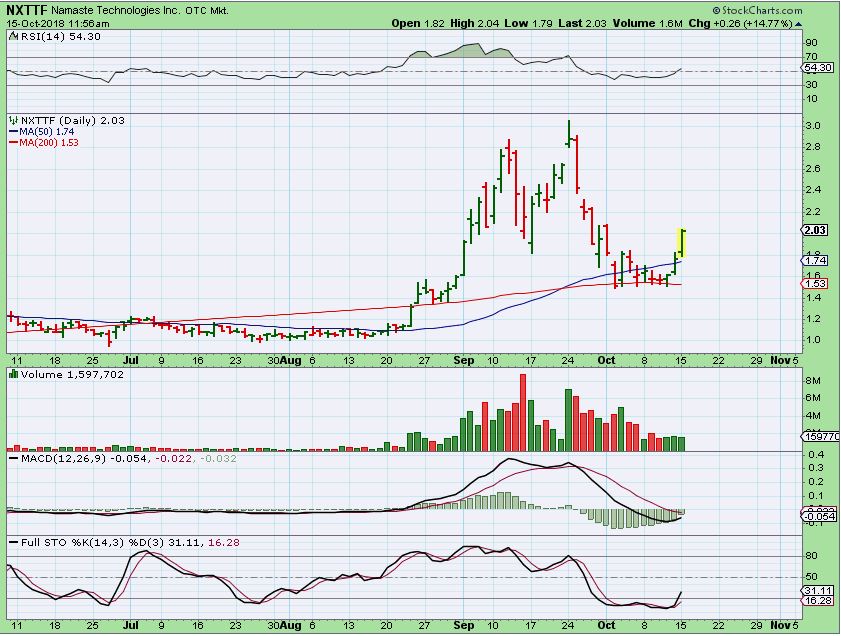Click the Open 1.82 value
841x636 pixels.
(418, 24)
